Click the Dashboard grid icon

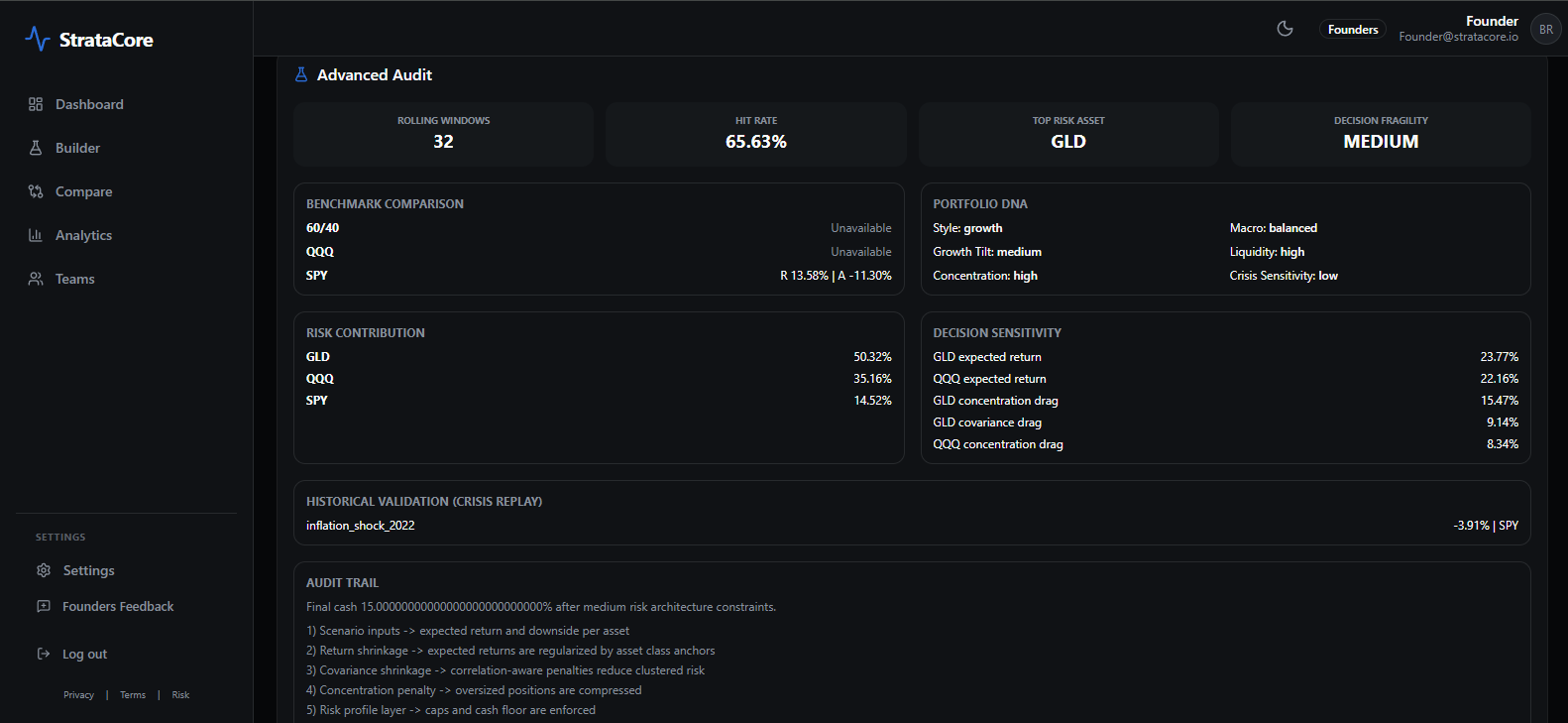pyautogui.click(x=36, y=104)
